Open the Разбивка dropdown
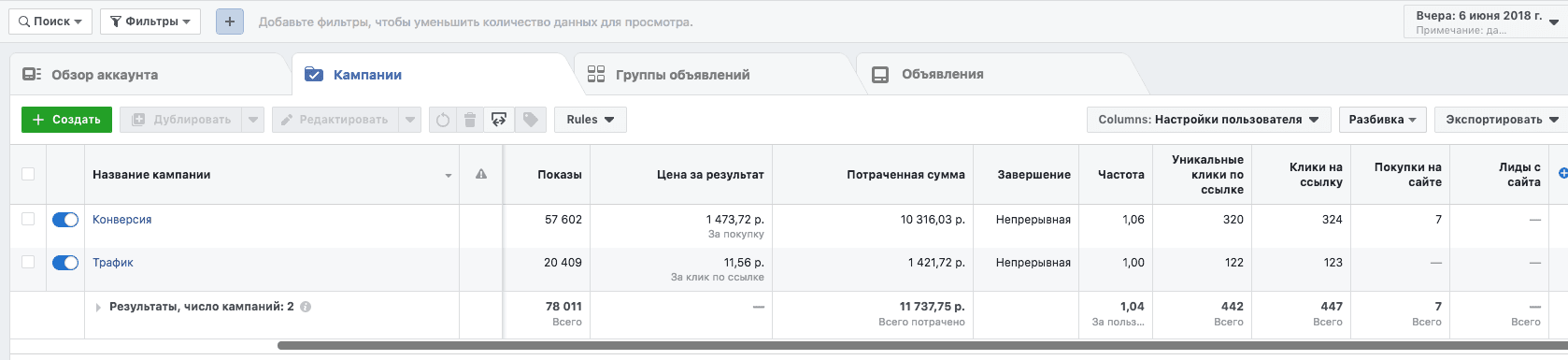 pyautogui.click(x=1382, y=120)
